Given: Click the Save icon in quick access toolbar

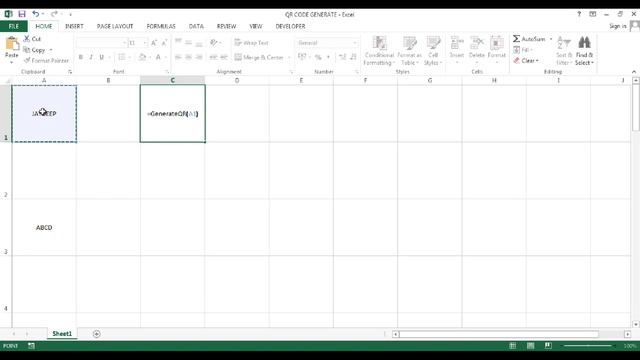Looking at the screenshot, I should [x=22, y=14].
